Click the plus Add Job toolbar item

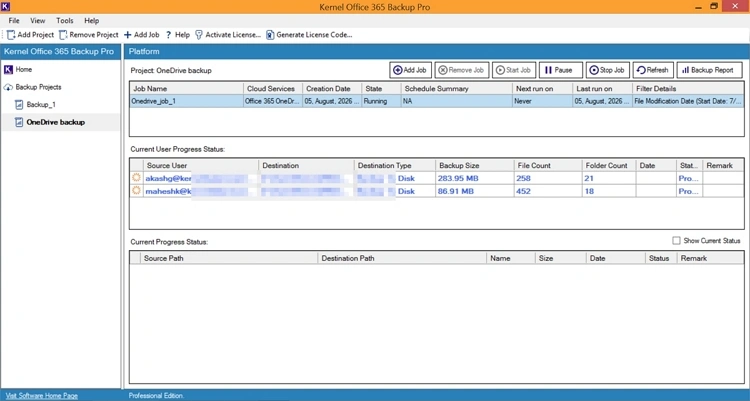point(142,35)
